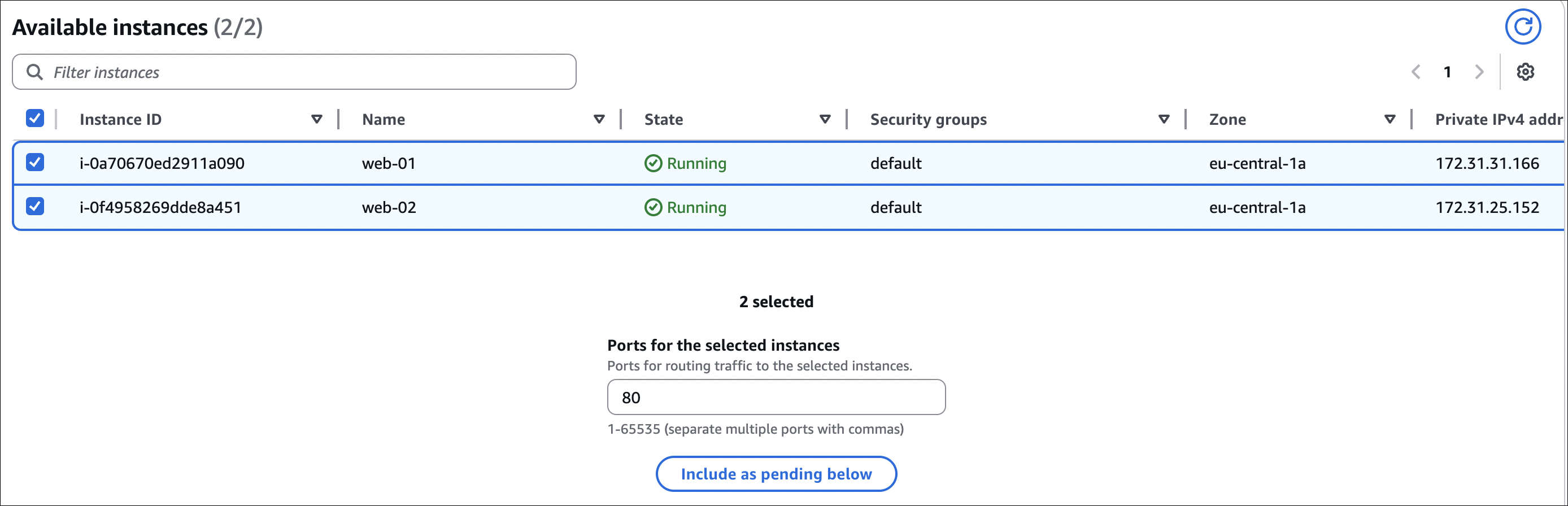Click Running status icon for web-02
Image resolution: width=1568 pixels, height=506 pixels.
click(652, 208)
